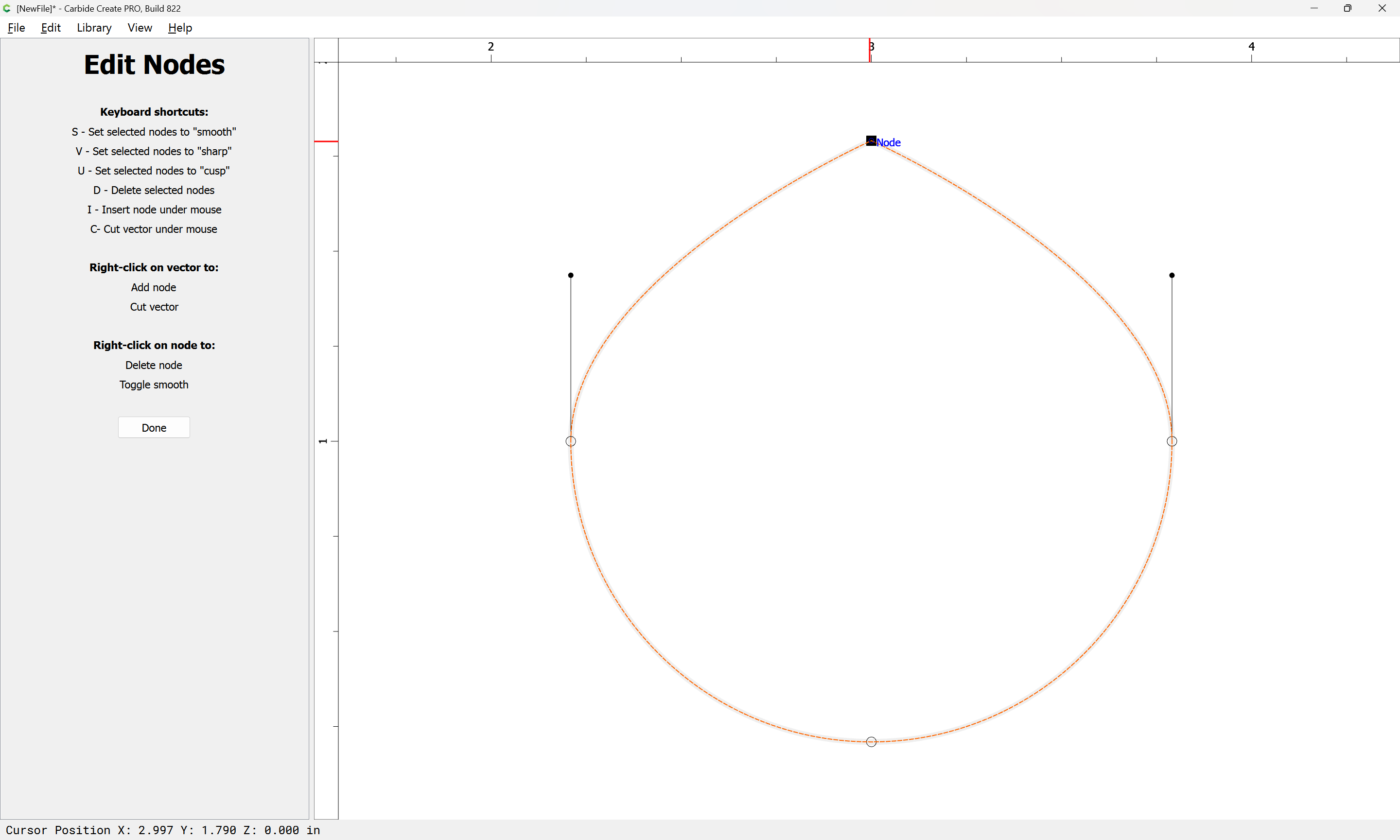
Task: Select the bottom circle node on curve
Action: (871, 741)
